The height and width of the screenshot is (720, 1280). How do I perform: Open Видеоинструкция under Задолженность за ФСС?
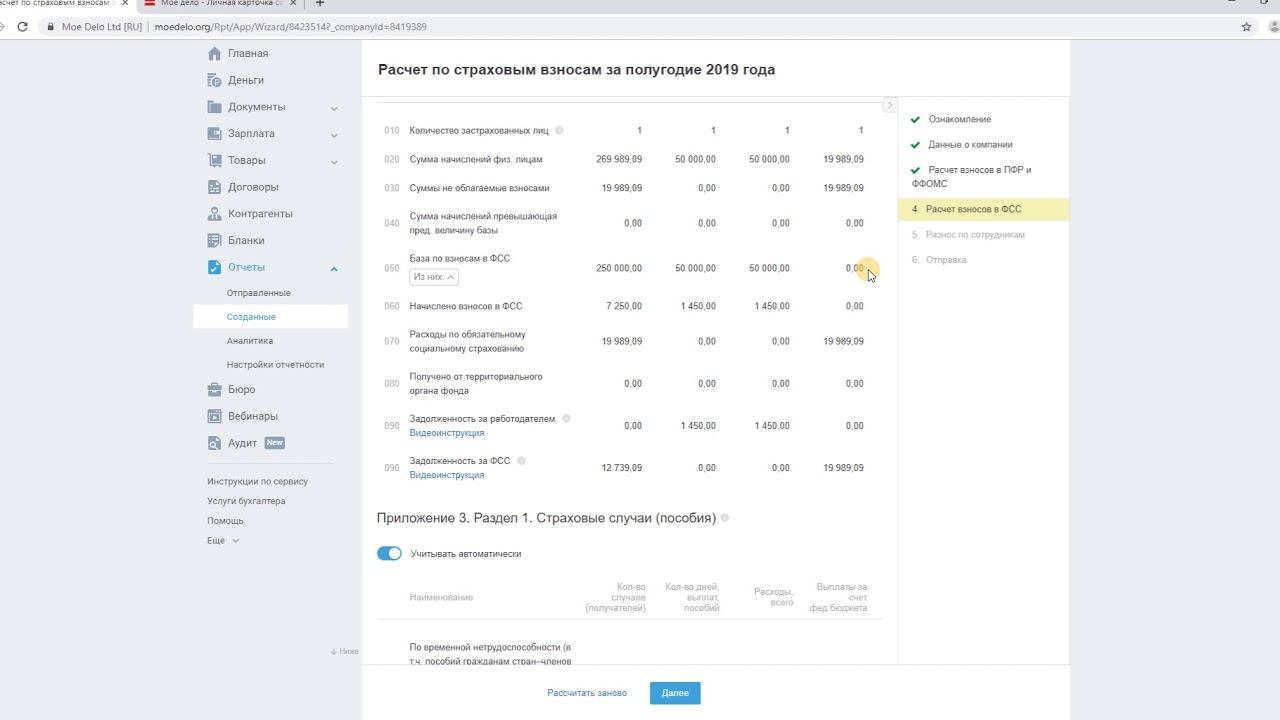pos(447,475)
